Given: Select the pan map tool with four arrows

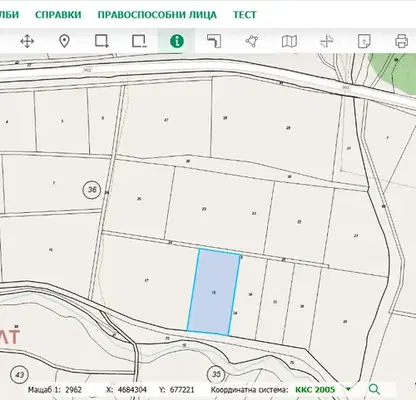Looking at the screenshot, I should point(27,42).
